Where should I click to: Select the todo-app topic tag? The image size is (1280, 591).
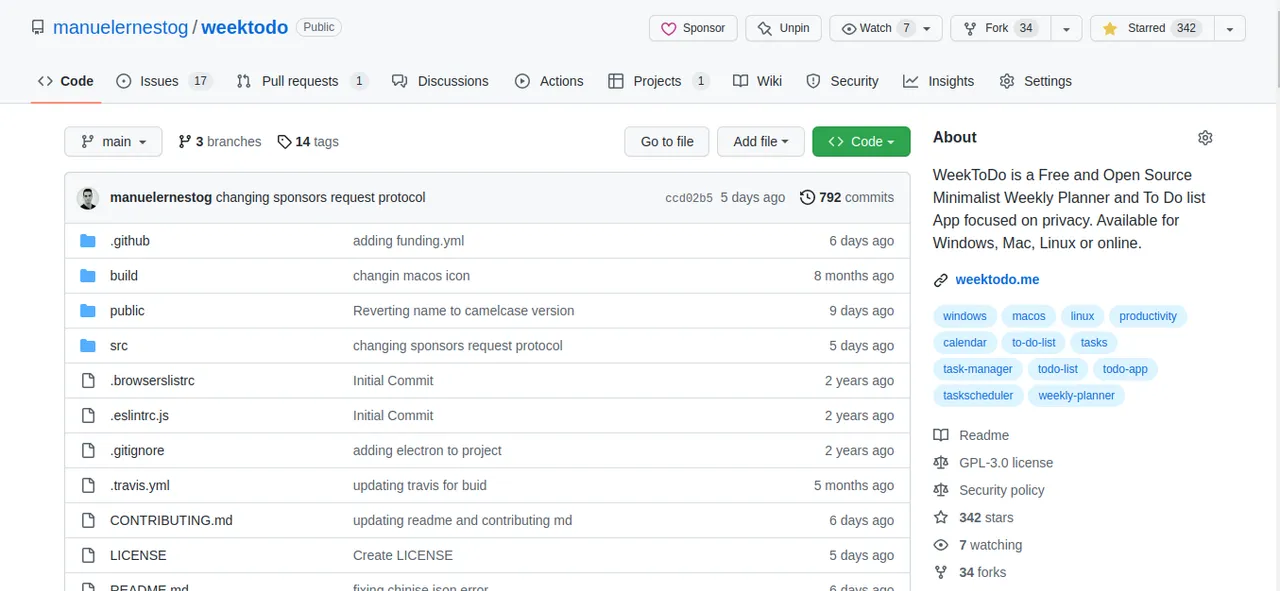pos(1125,369)
